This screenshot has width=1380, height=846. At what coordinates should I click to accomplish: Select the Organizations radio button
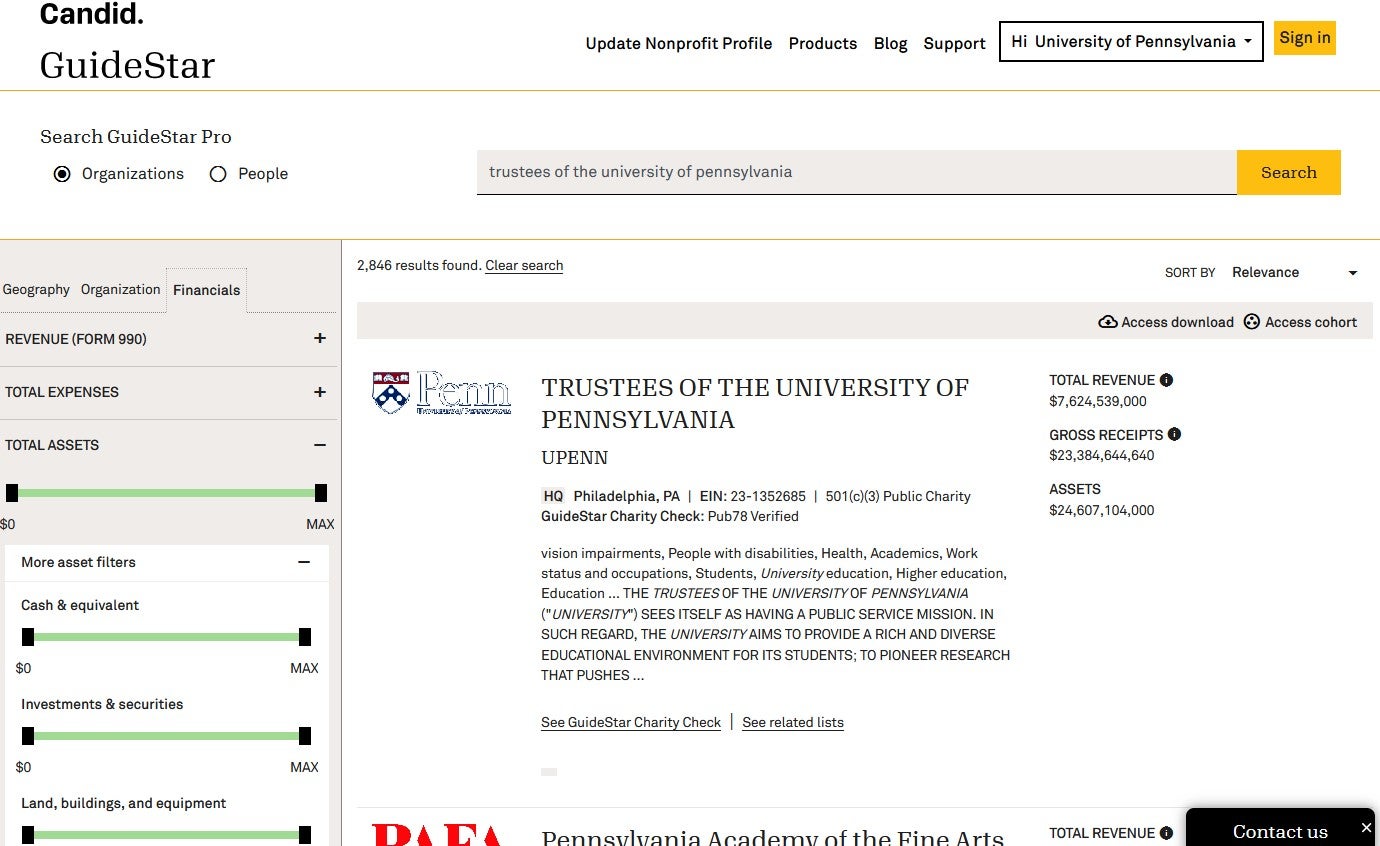pyautogui.click(x=62, y=174)
